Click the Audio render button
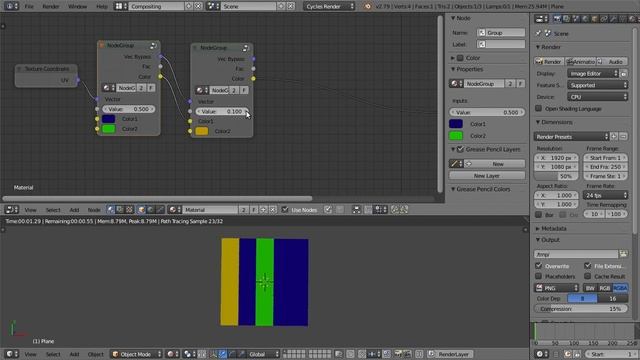This screenshot has height=360, width=640. (x=612, y=62)
